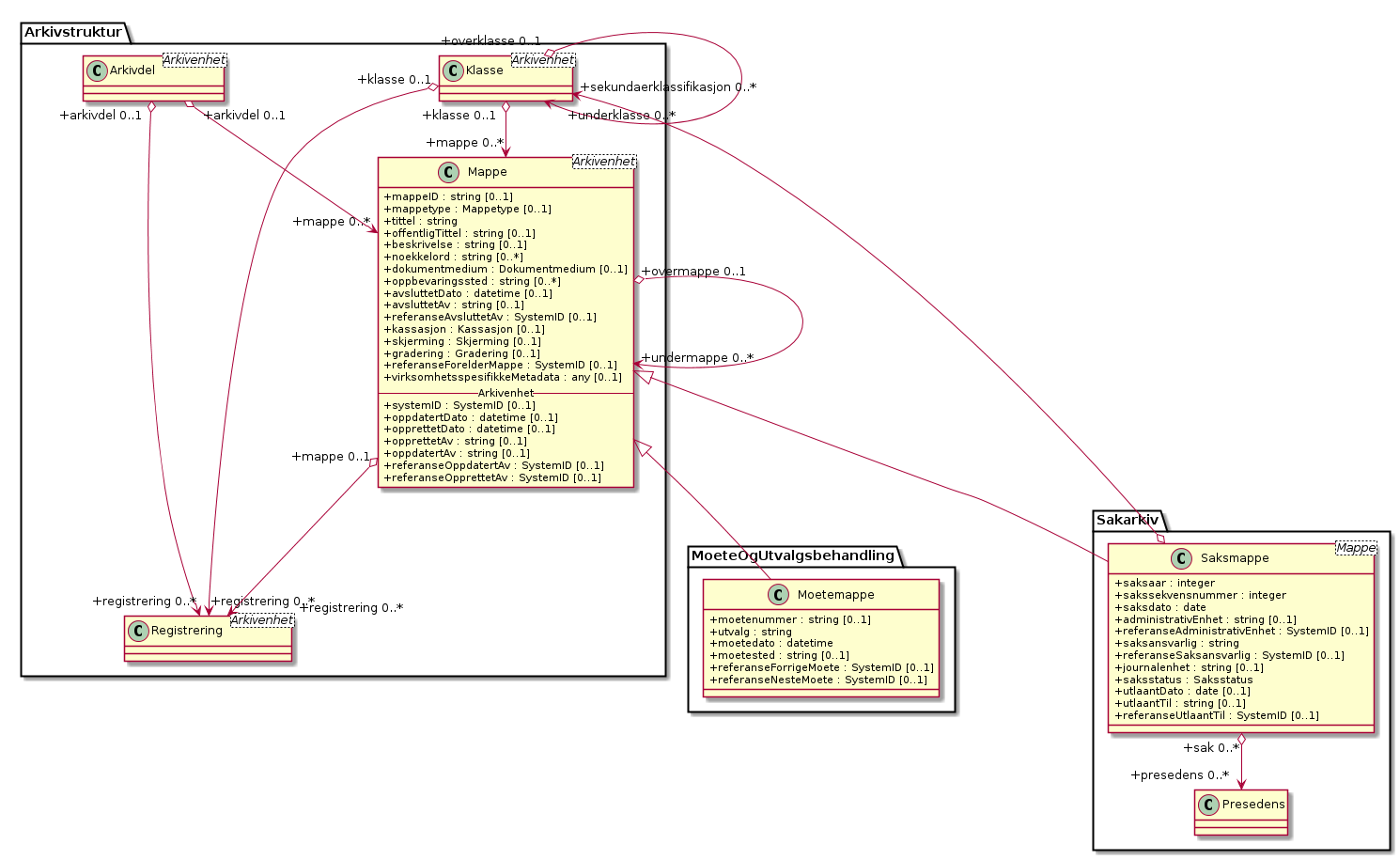
Task: Click the +referanseAvsluttetAv attribute line
Action: 490,318
